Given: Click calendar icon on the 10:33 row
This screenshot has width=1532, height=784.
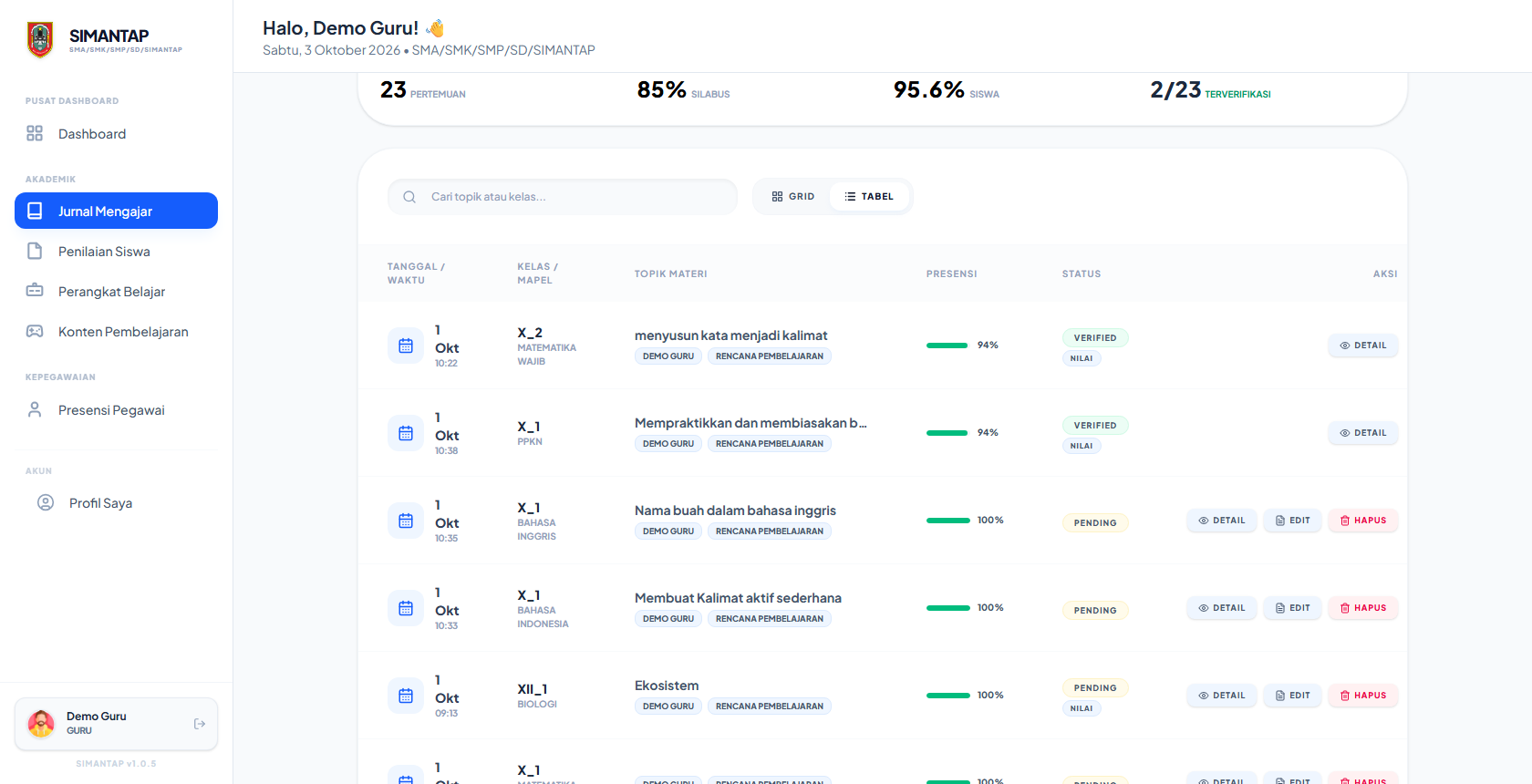Looking at the screenshot, I should point(406,608).
